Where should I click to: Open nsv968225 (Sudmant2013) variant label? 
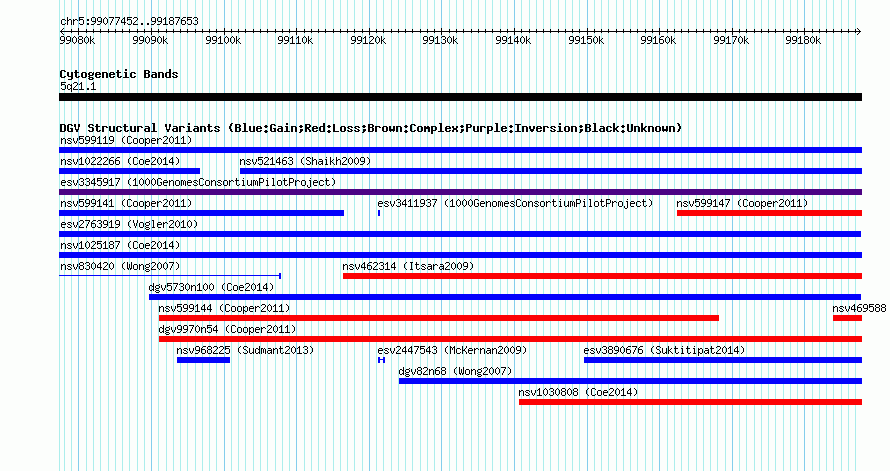[245, 350]
